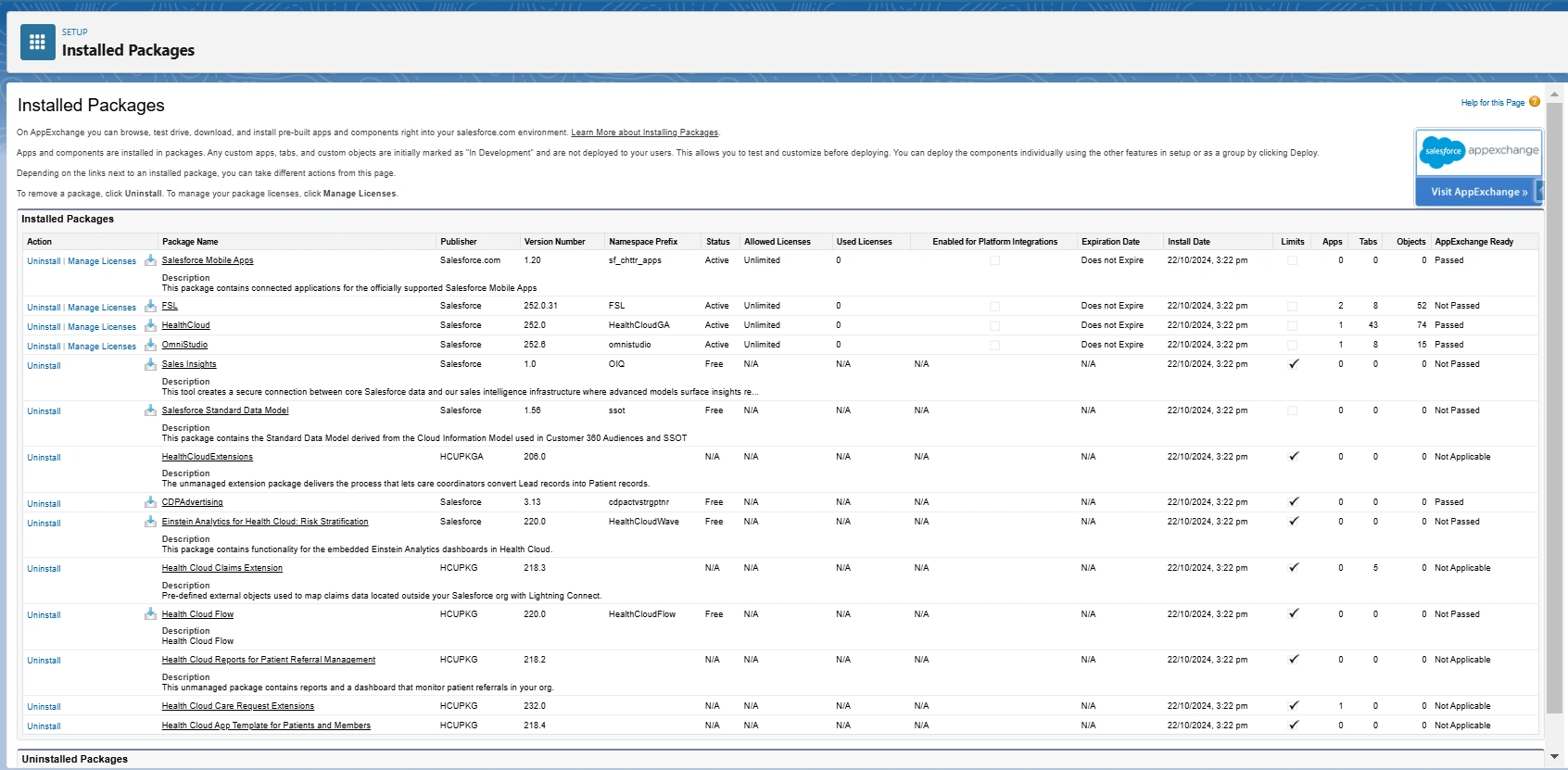Toggle Platform Integrations checkbox for Salesforce Mobile Apps
Viewport: 1568px width, 770px height.
pyautogui.click(x=994, y=261)
